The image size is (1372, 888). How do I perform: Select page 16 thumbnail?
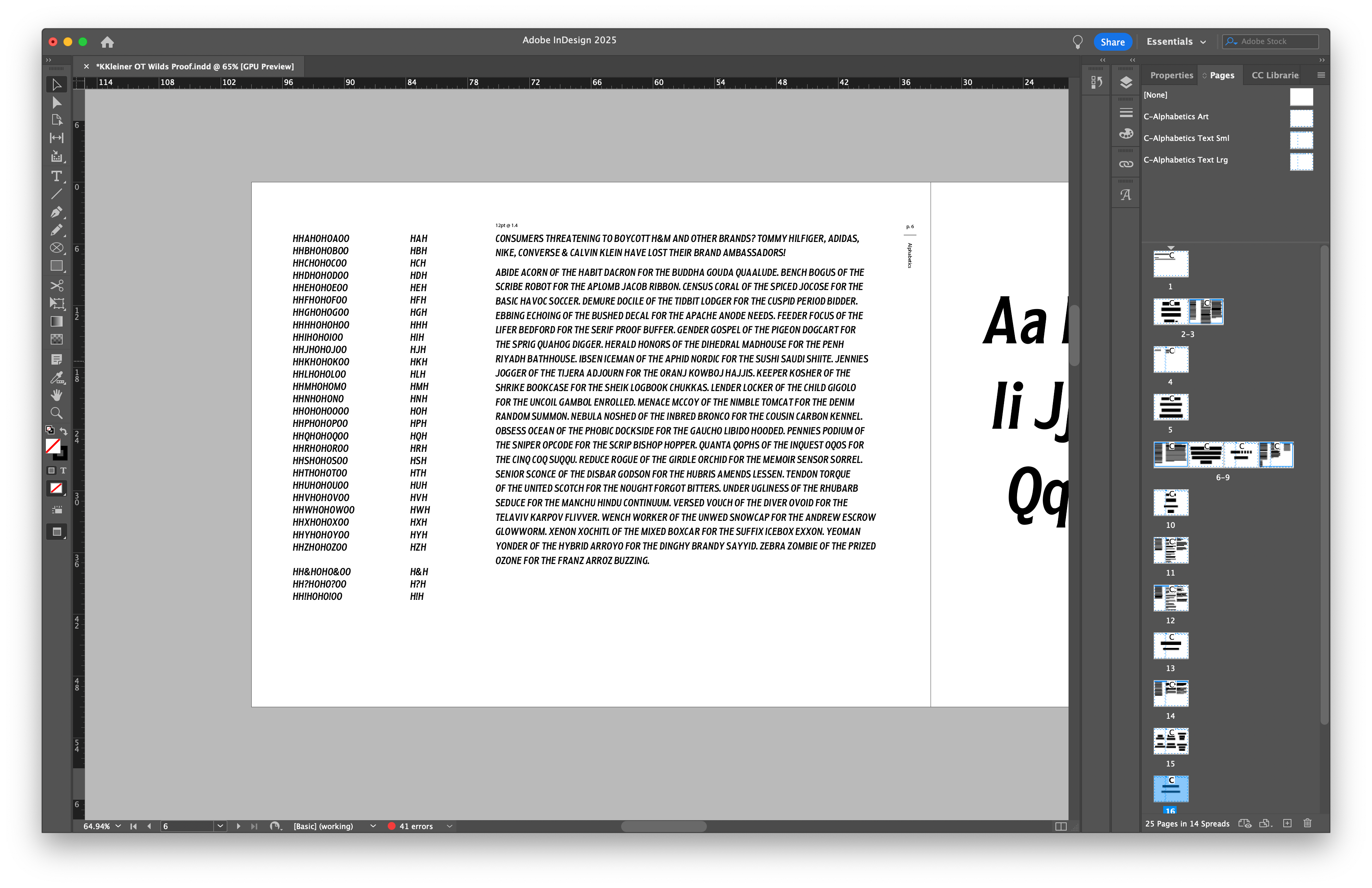click(1170, 789)
